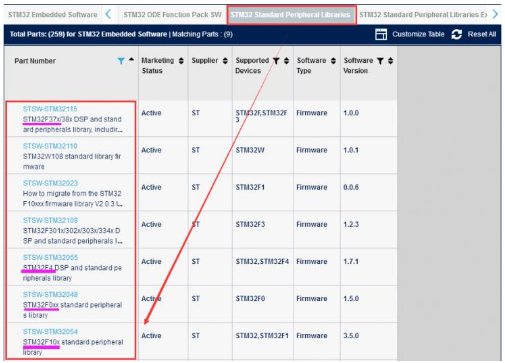Click version 1.7.1 cell
This screenshot has width=505, height=363.
coord(351,262)
